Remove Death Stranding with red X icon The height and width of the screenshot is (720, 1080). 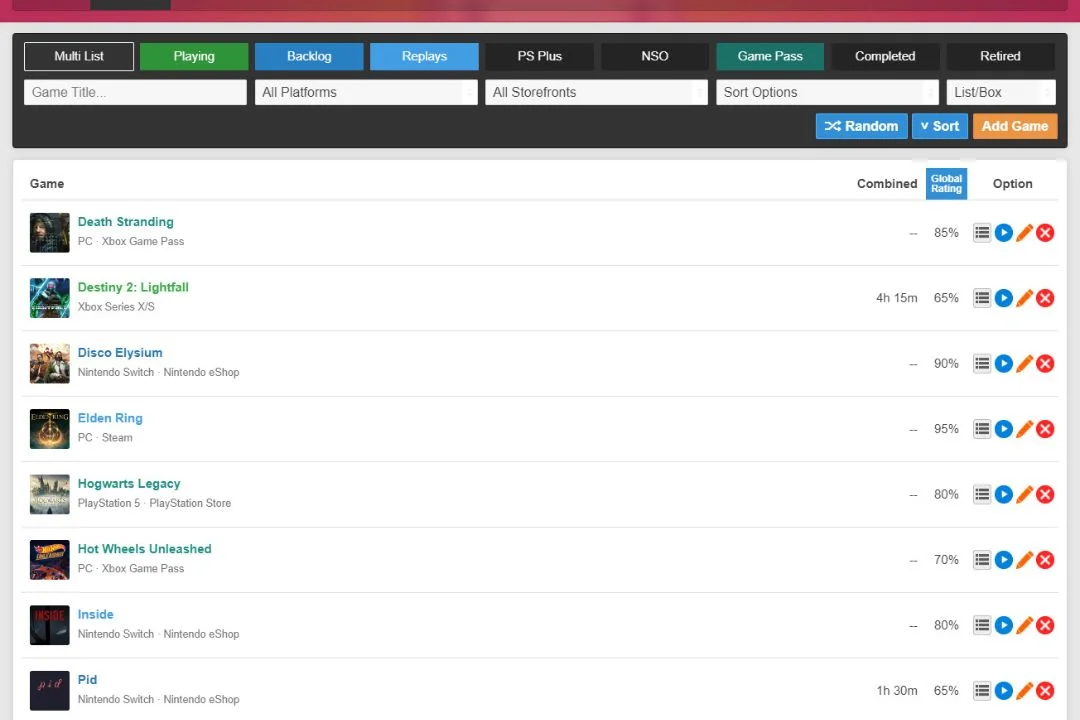[1045, 233]
